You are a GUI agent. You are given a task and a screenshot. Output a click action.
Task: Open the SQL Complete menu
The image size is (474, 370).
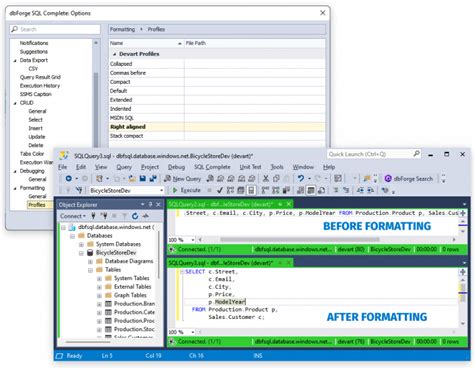coord(212,167)
